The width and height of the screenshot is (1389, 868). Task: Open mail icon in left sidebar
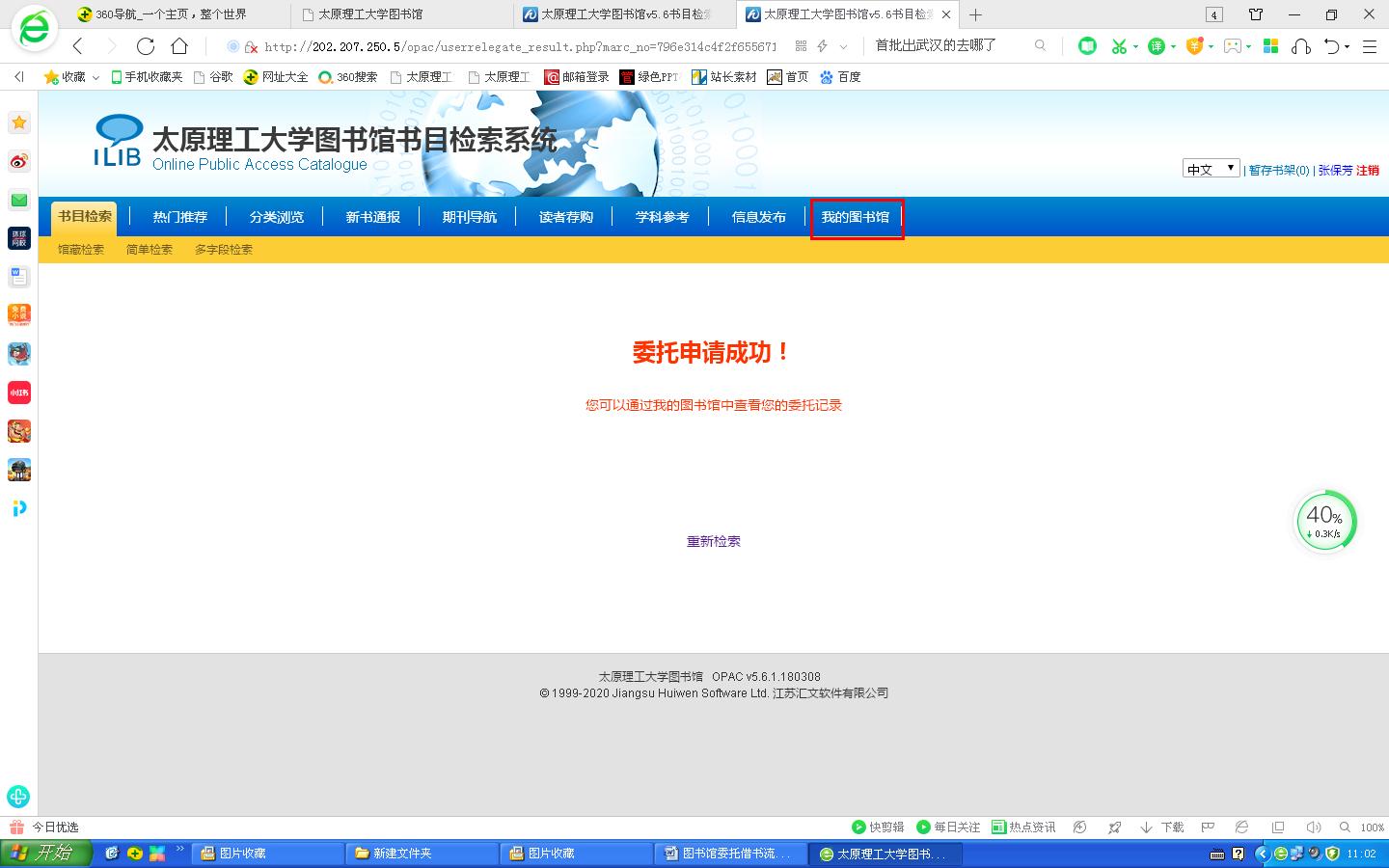pyautogui.click(x=19, y=200)
